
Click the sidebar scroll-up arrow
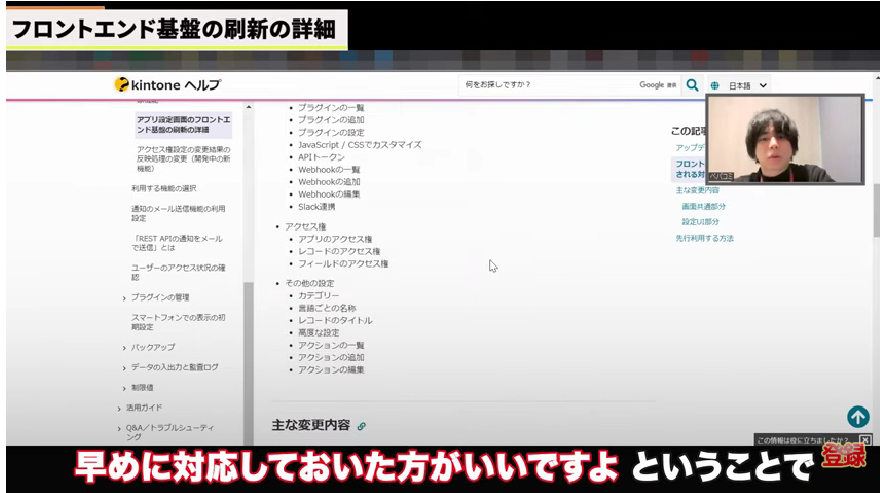tap(249, 107)
